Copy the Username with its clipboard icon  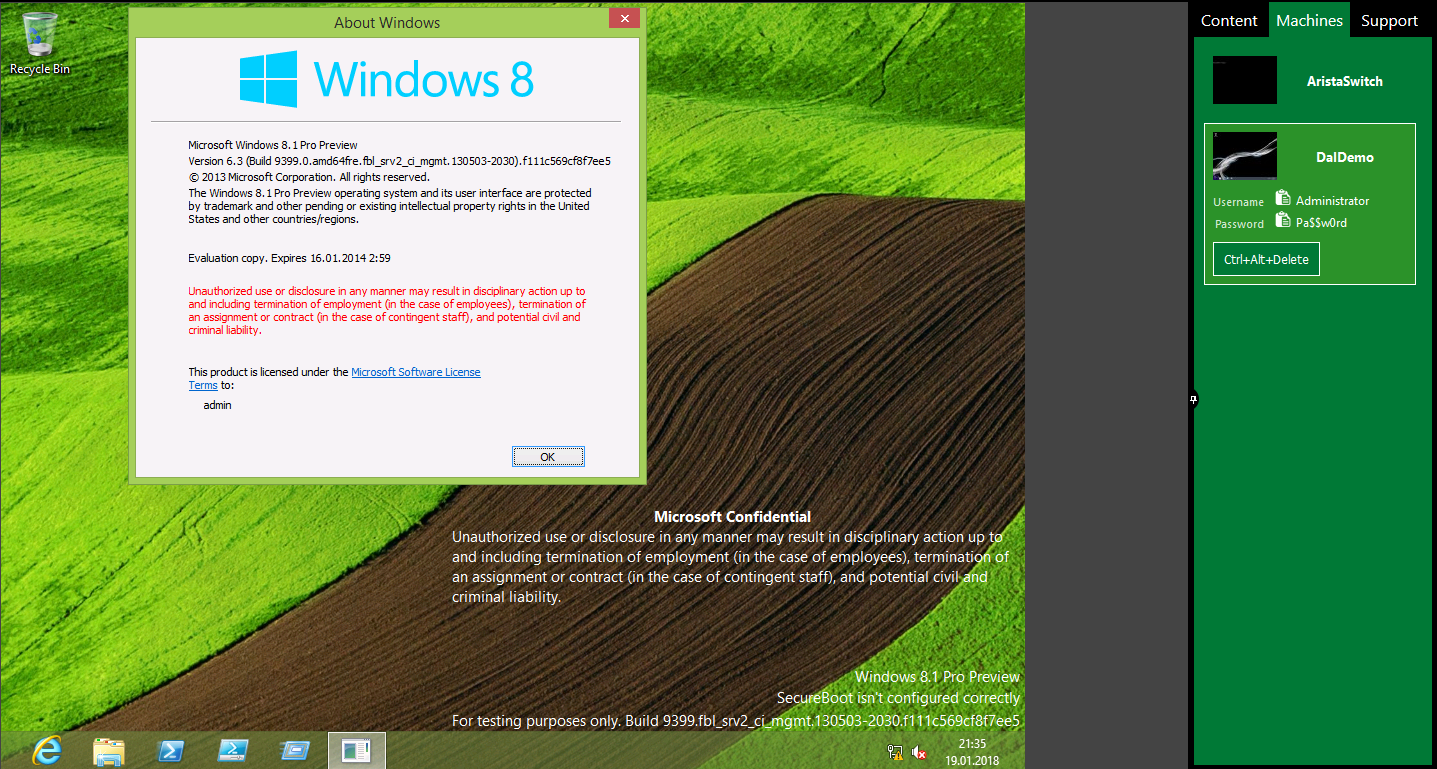1283,199
